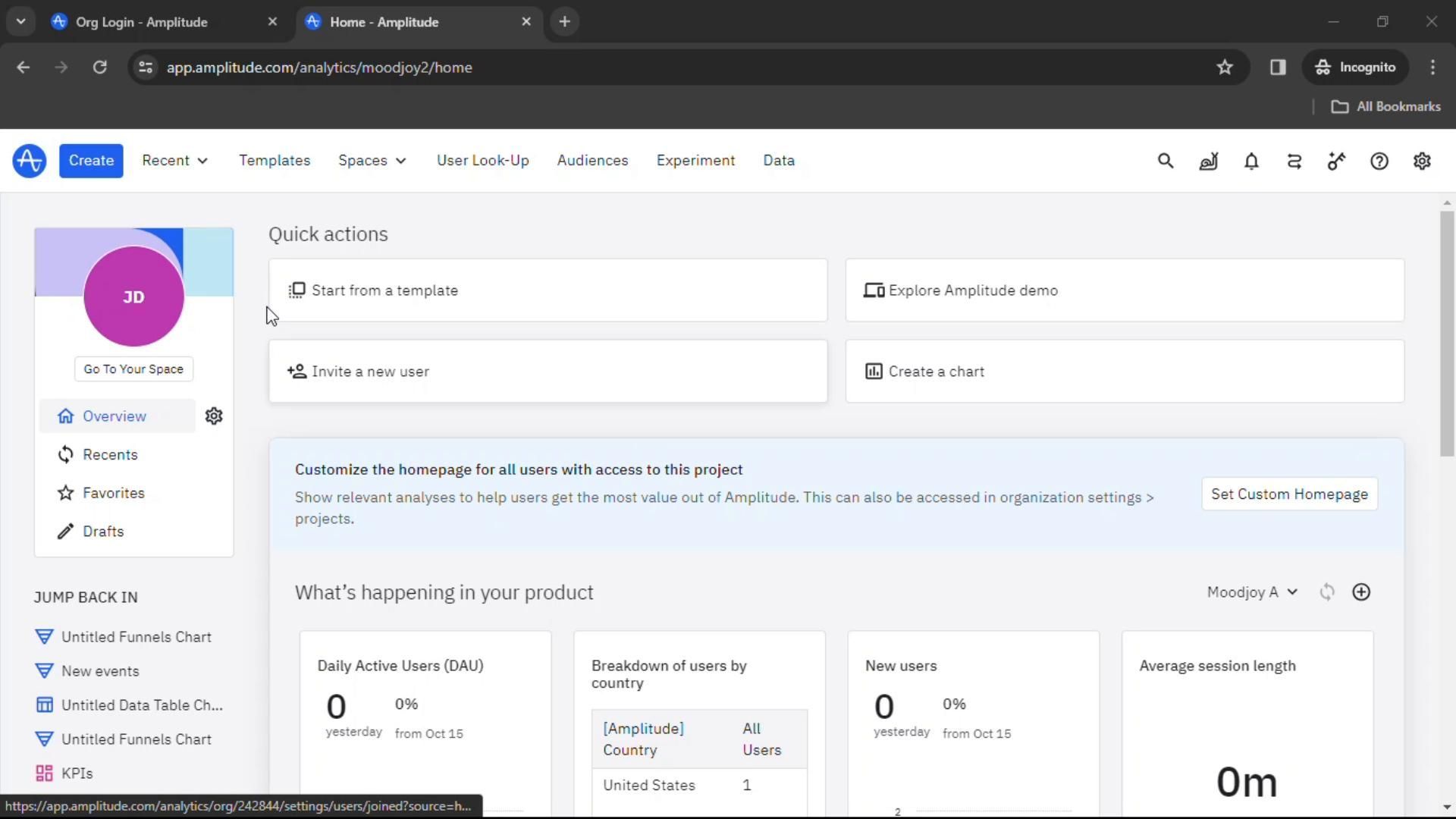
Task: Bookmark this page with star icon
Action: [x=1225, y=67]
